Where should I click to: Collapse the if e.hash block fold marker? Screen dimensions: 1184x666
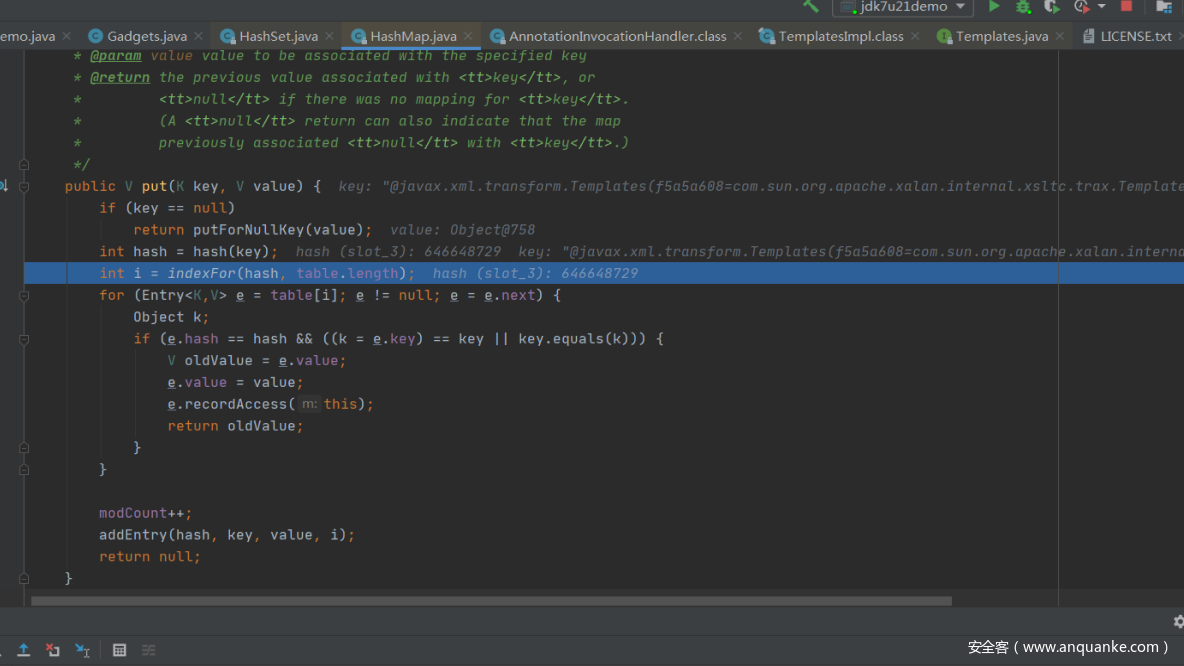(x=24, y=339)
